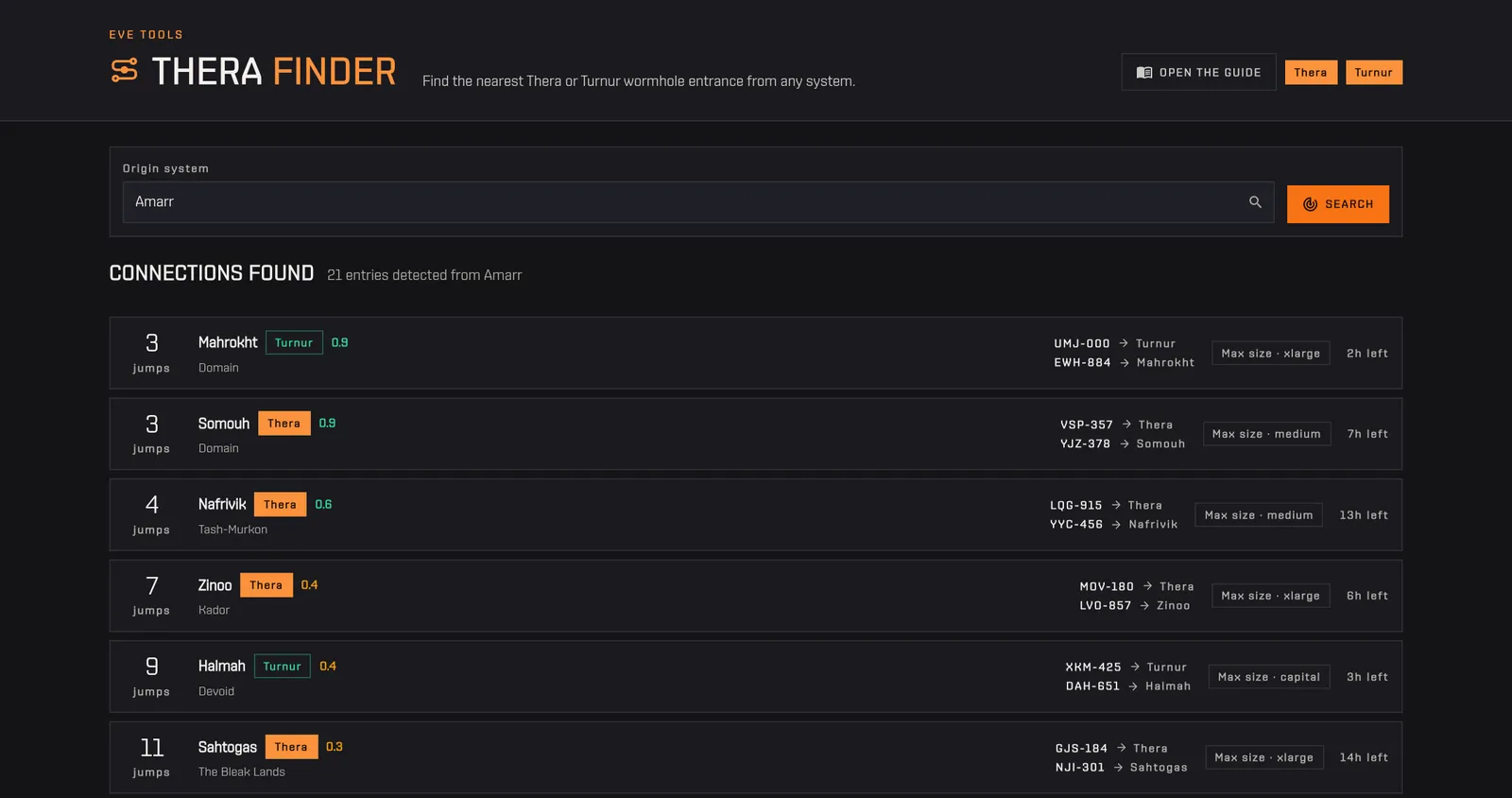Image resolution: width=1512 pixels, height=798 pixels.
Task: Click 'Max size · capital' on Halmah row
Action: 1269,677
